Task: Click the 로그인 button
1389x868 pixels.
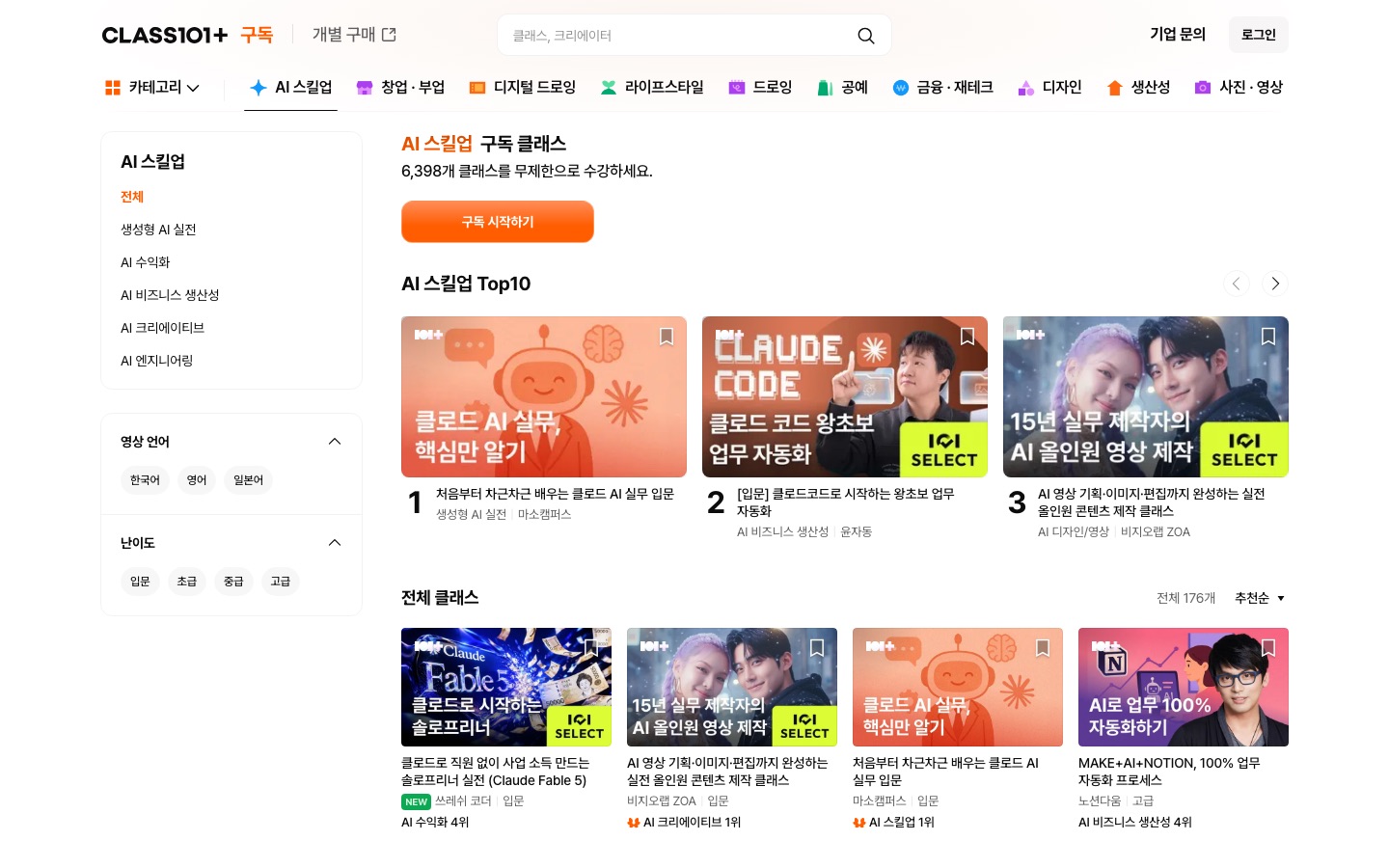Action: 1259,35
